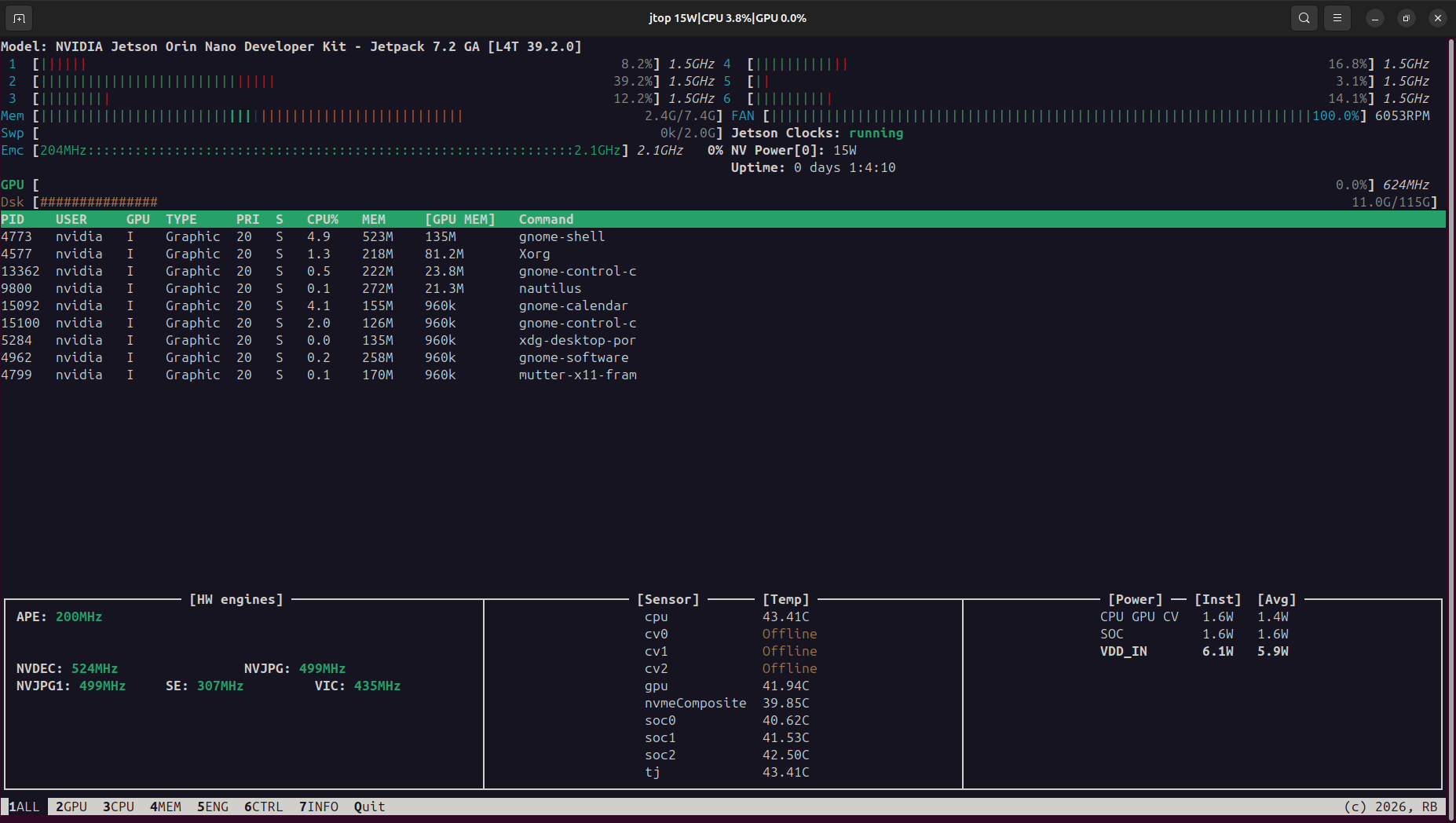Click the Command column header
1456x823 pixels.
pyautogui.click(x=547, y=219)
